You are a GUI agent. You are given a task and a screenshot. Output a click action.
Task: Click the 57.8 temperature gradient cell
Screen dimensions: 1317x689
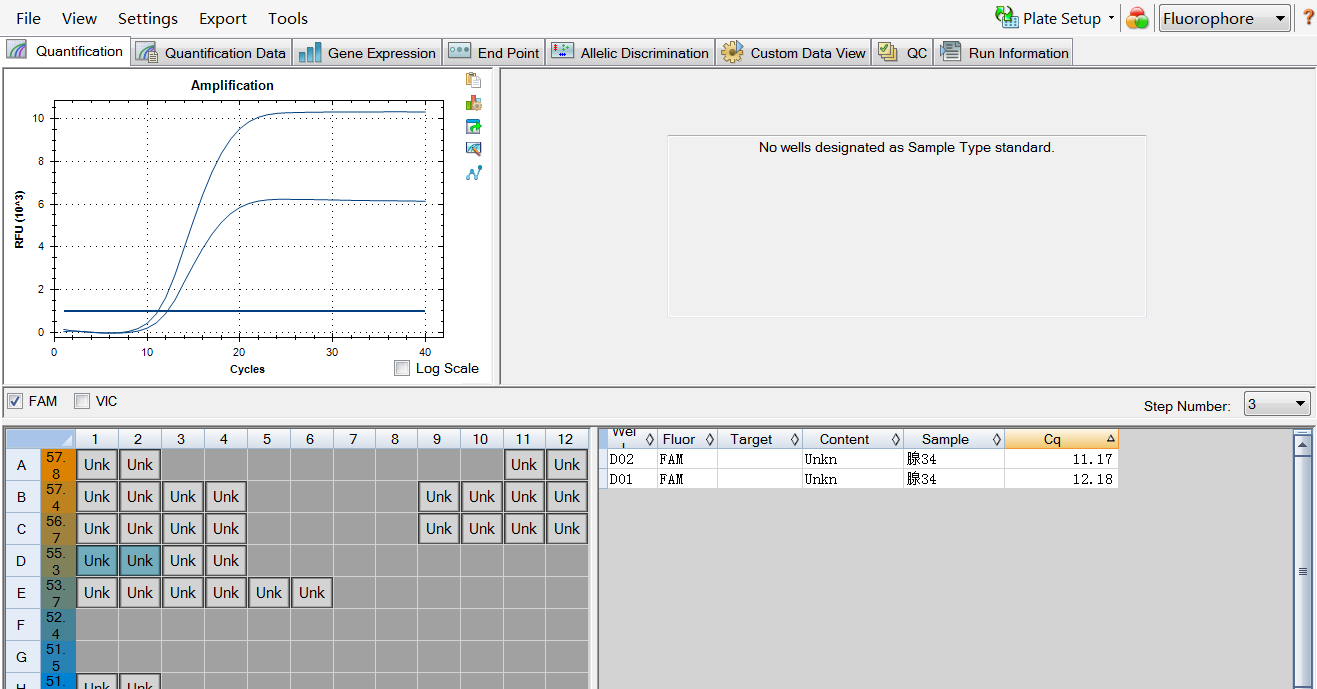coord(58,465)
